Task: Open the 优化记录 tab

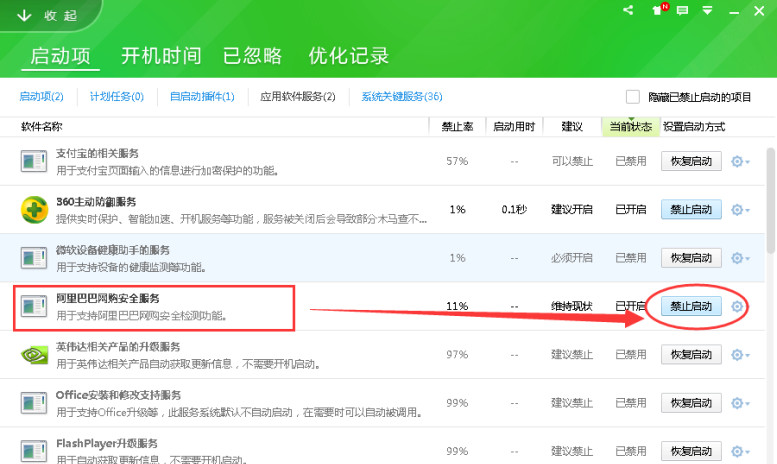Action: tap(348, 56)
